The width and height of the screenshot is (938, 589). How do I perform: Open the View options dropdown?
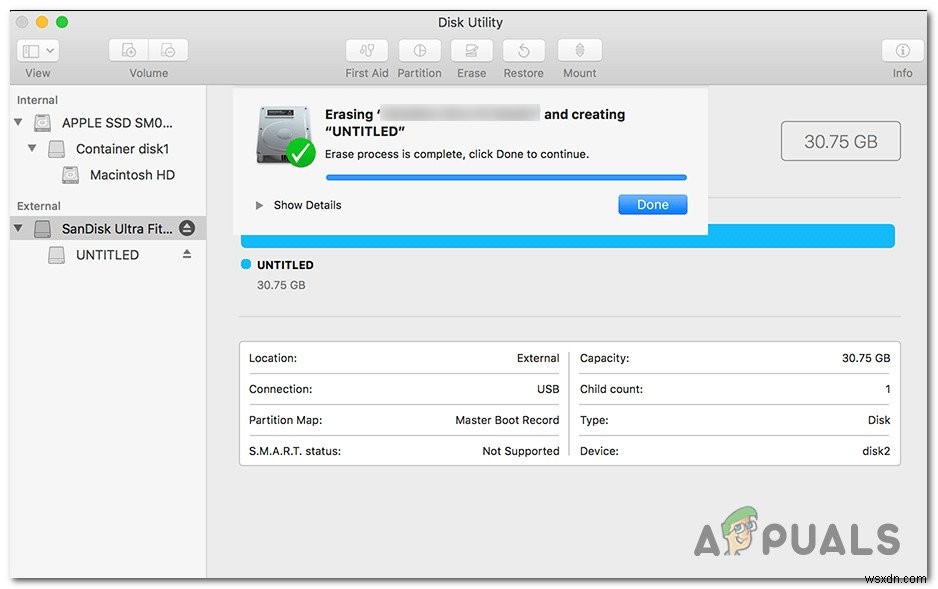(x=37, y=50)
